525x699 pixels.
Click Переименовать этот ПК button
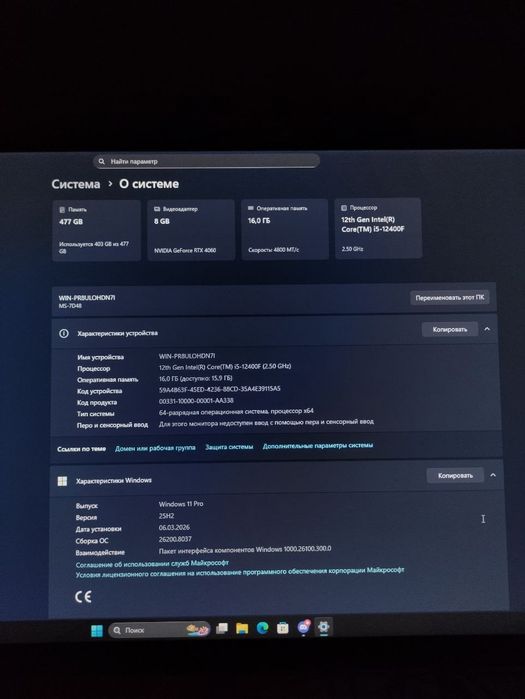449,298
